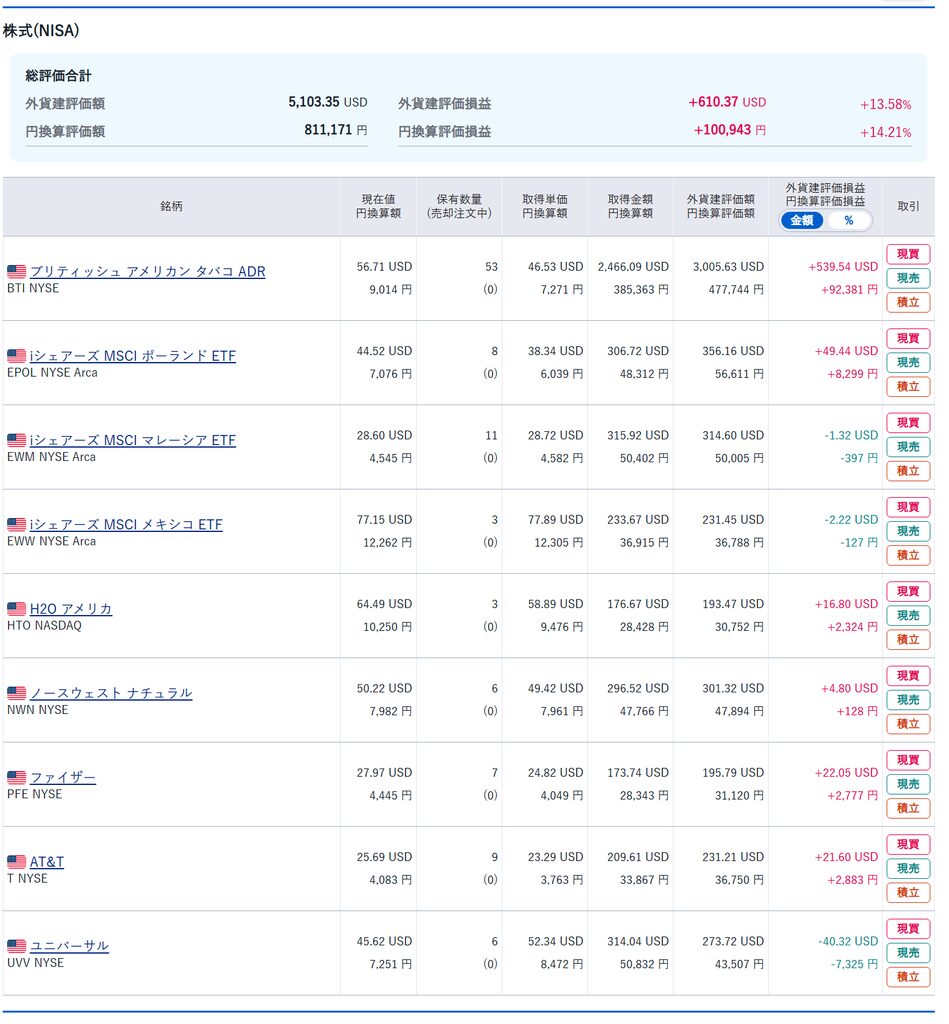Click 現売 button for PFE row
949x1024 pixels.
coord(908,784)
